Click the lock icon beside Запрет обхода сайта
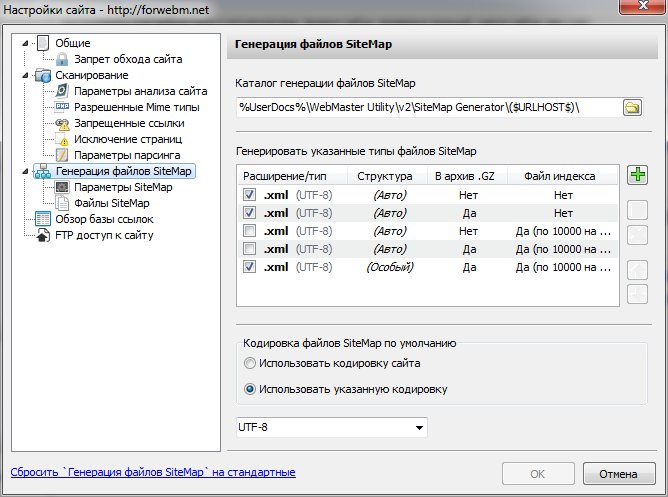668x497 pixels. tap(62, 59)
